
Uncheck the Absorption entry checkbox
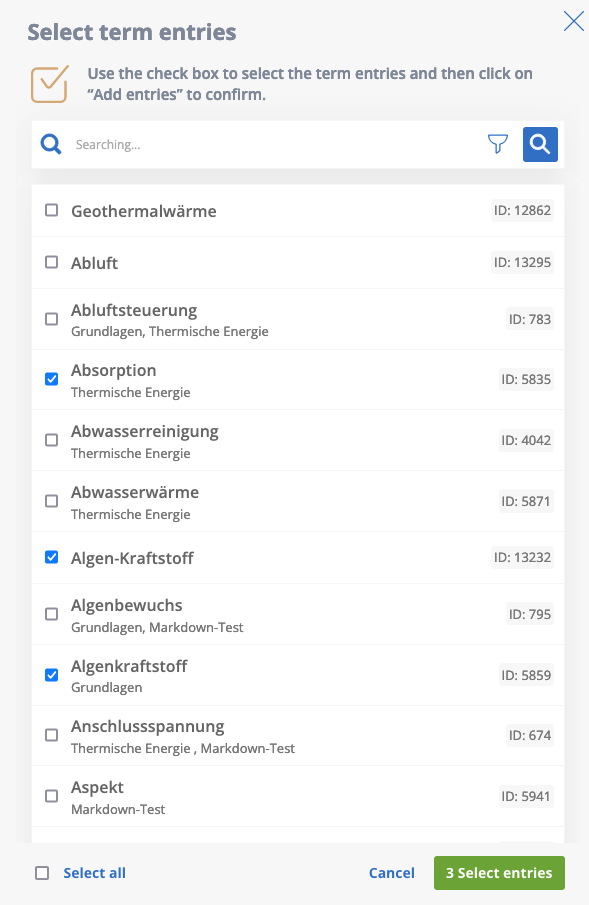pyautogui.click(x=51, y=379)
